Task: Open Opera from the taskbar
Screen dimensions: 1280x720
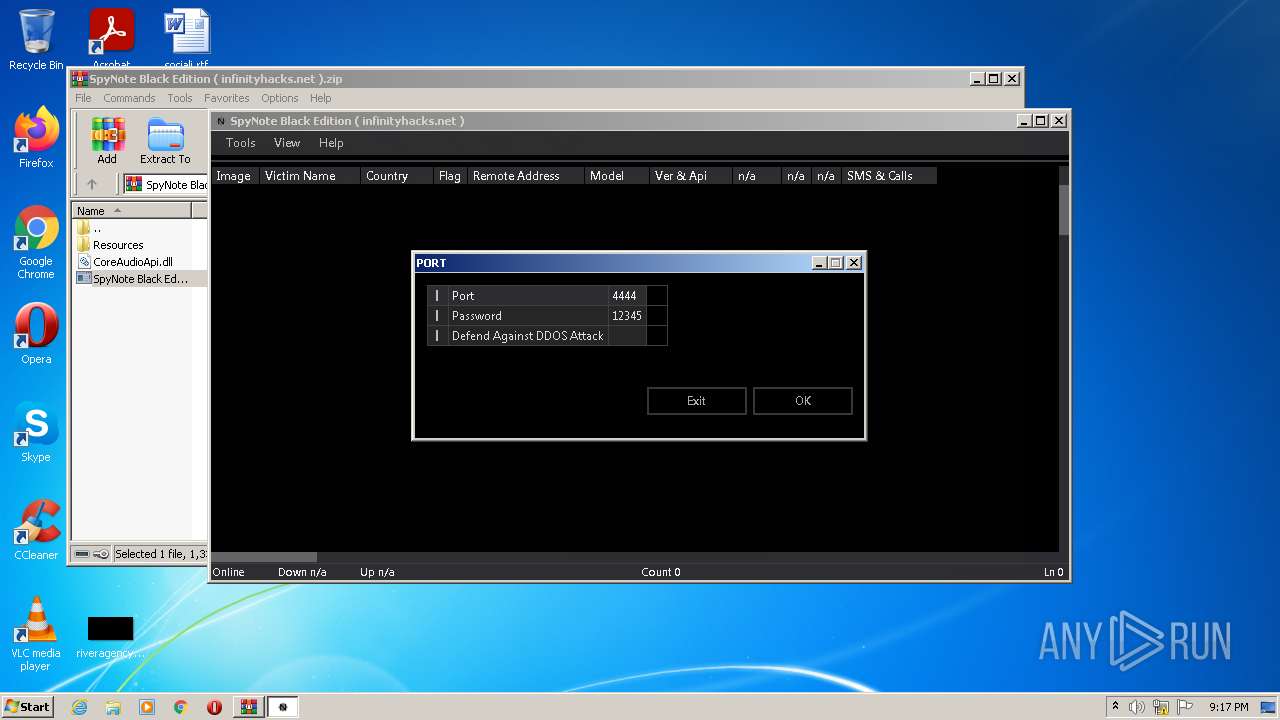Action: point(214,707)
